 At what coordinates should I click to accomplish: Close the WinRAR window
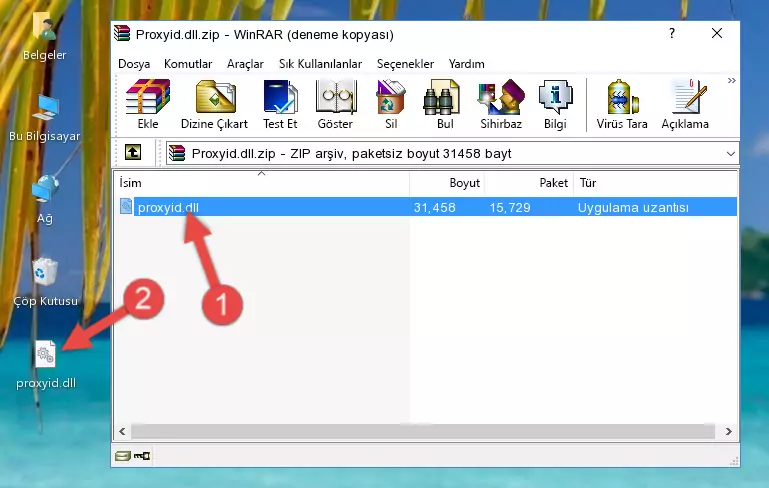tap(717, 33)
